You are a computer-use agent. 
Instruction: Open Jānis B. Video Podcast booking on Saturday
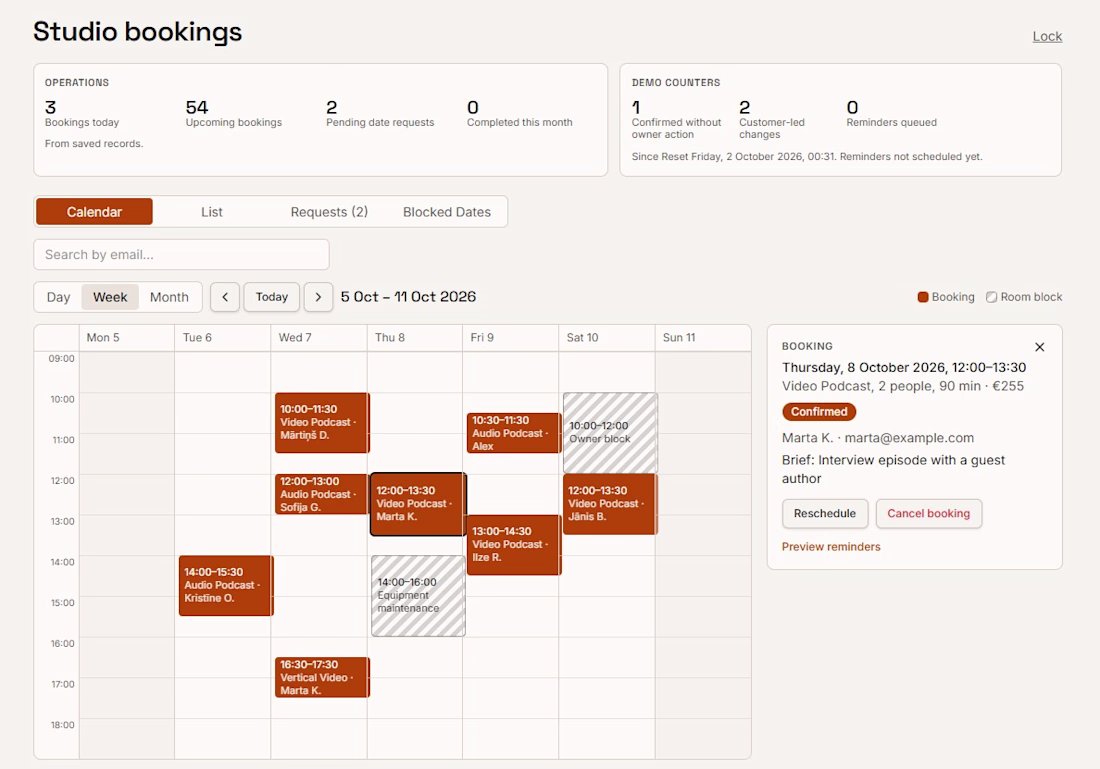610,504
